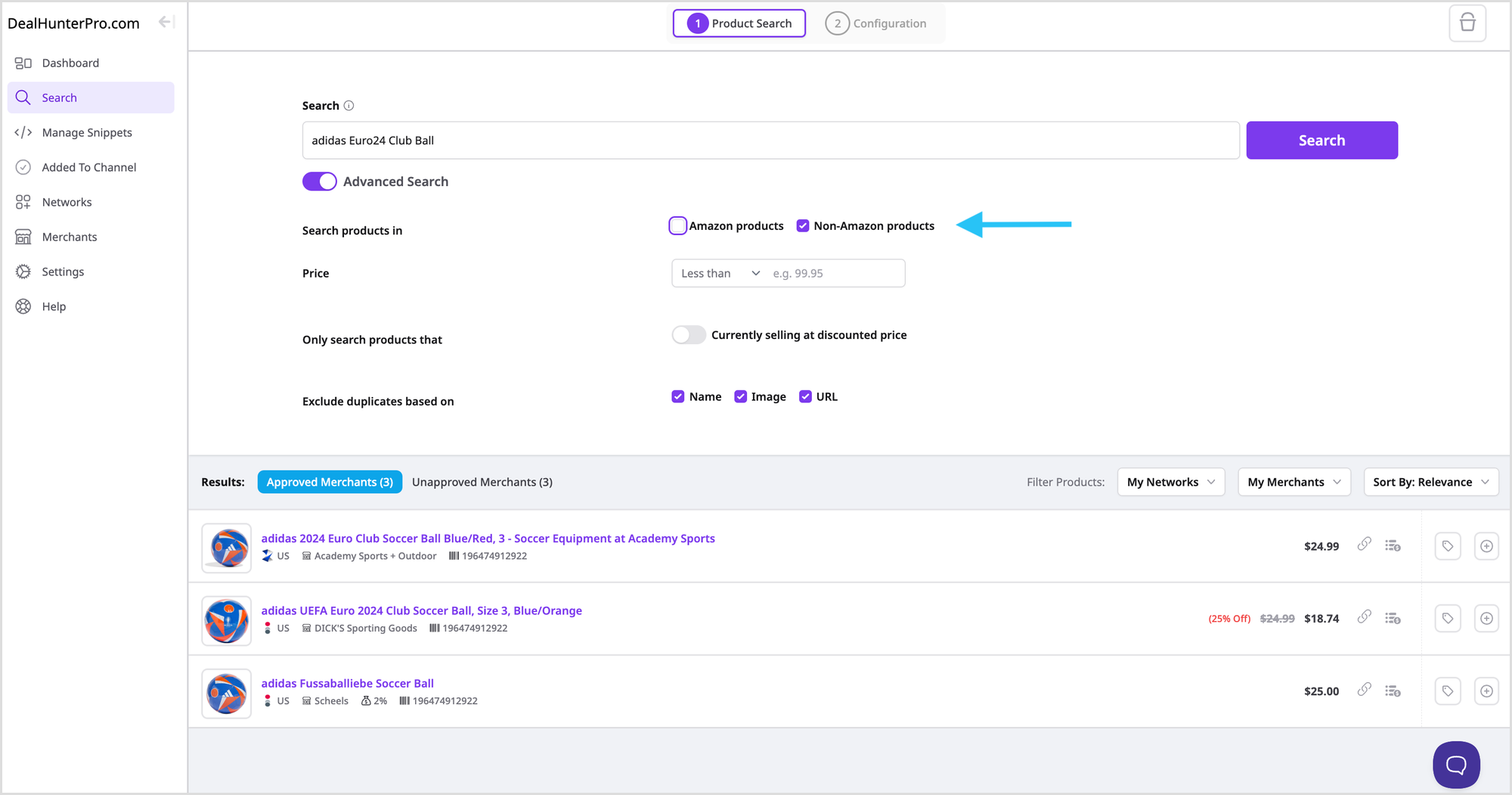This screenshot has width=1512, height=795.
Task: Click the Help lifebuoy icon
Action: (23, 306)
